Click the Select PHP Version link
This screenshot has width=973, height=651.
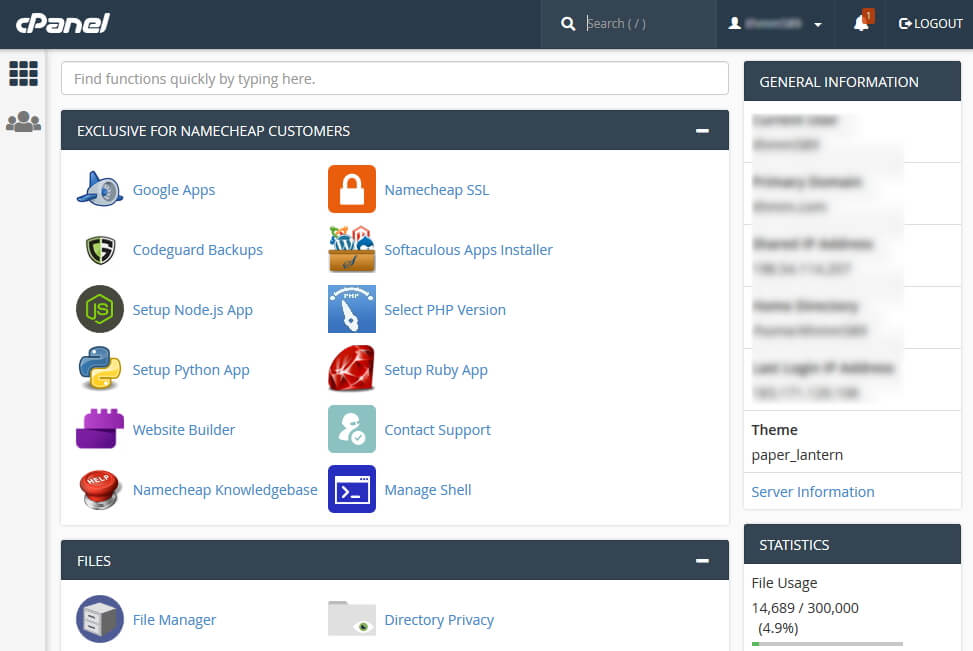[445, 310]
